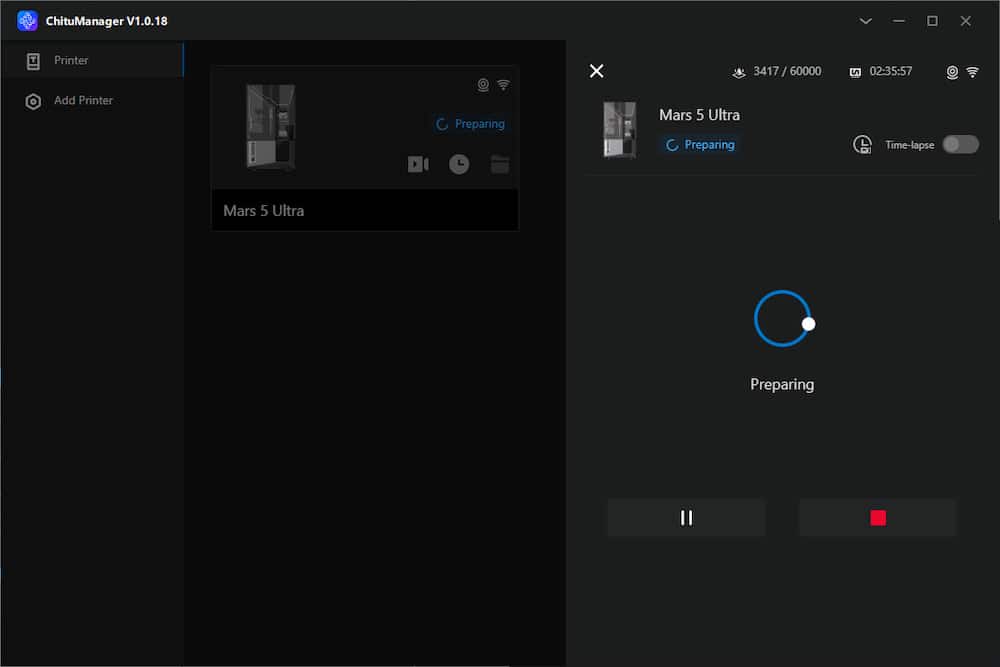Click the time-lapse clock icon
The width and height of the screenshot is (1000, 667).
coord(862,145)
